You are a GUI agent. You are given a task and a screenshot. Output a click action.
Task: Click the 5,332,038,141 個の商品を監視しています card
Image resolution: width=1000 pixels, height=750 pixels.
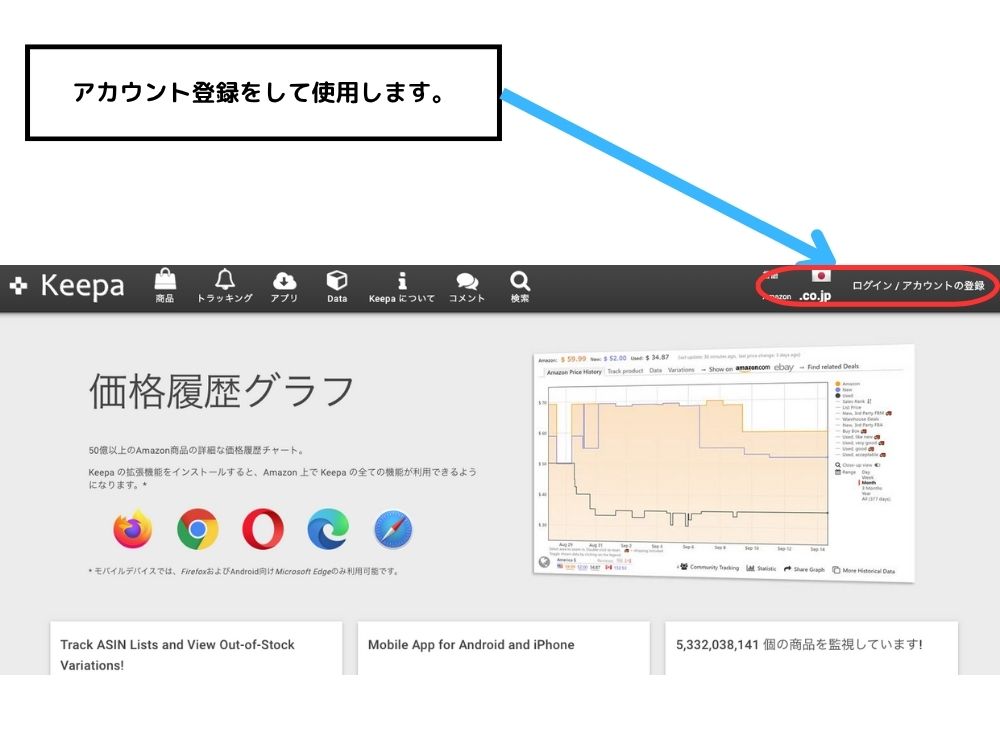tap(811, 649)
